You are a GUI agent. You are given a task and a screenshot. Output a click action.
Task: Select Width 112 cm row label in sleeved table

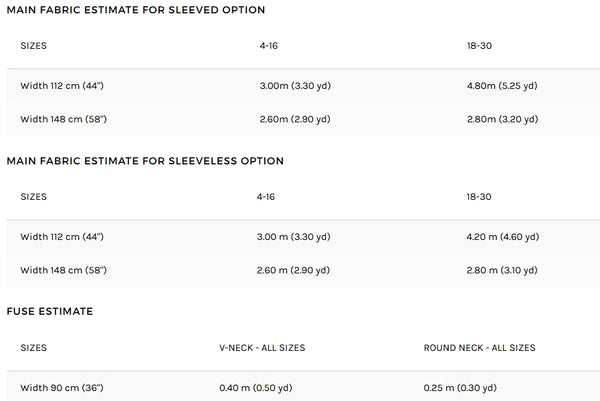(x=62, y=86)
